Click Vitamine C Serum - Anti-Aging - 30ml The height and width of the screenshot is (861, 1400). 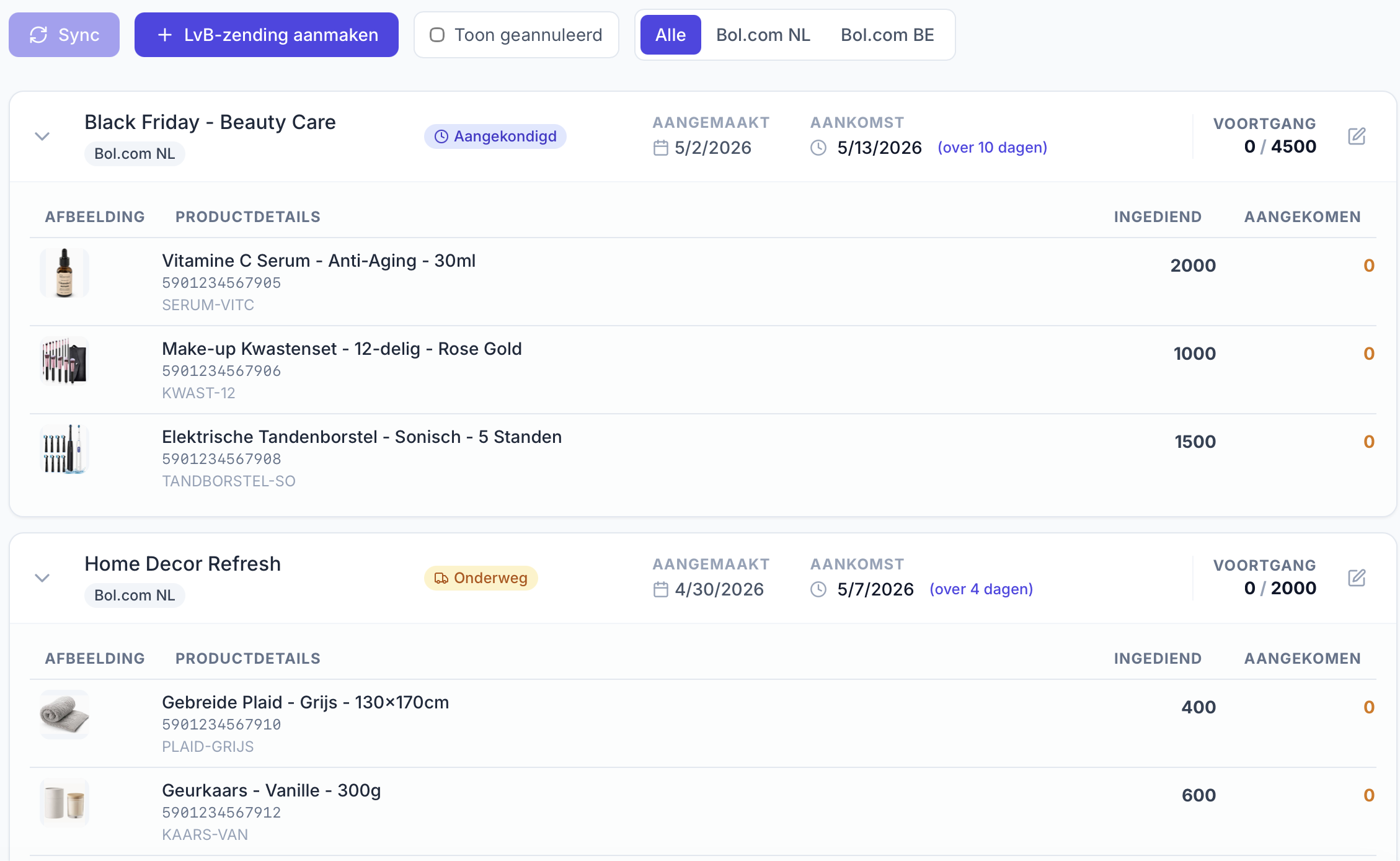click(x=319, y=261)
